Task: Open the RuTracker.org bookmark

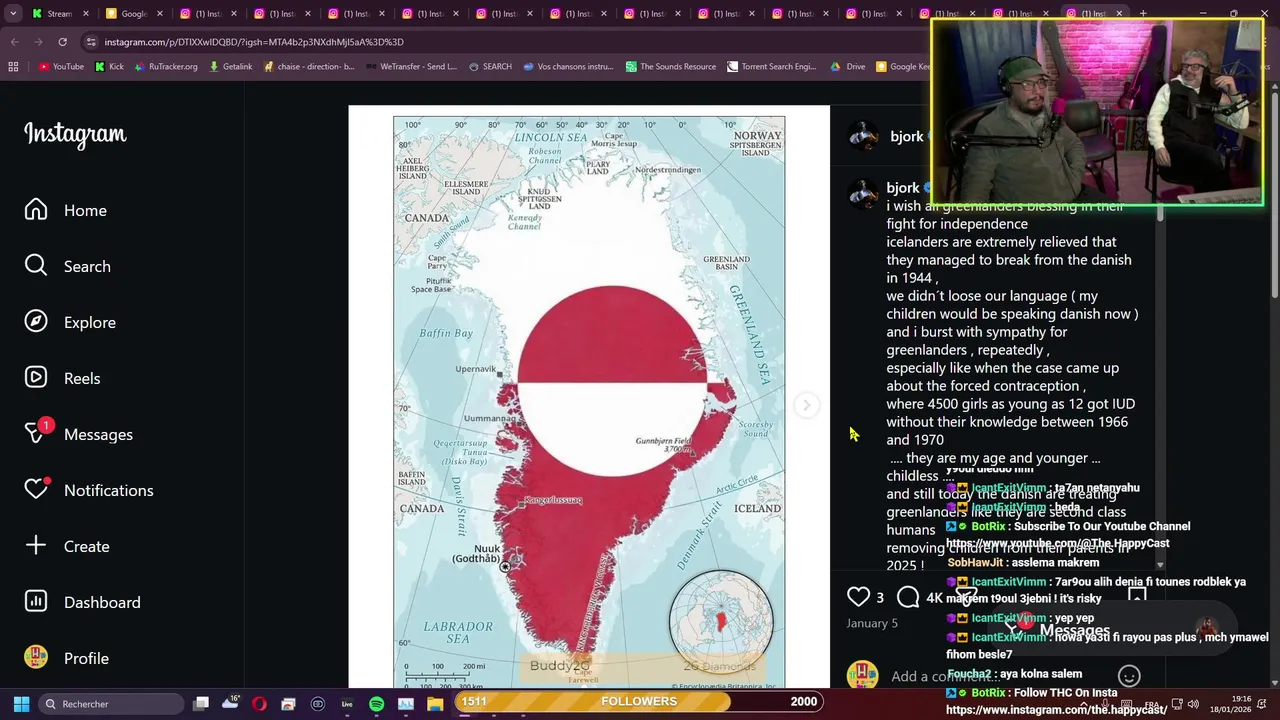Action: click(x=165, y=67)
